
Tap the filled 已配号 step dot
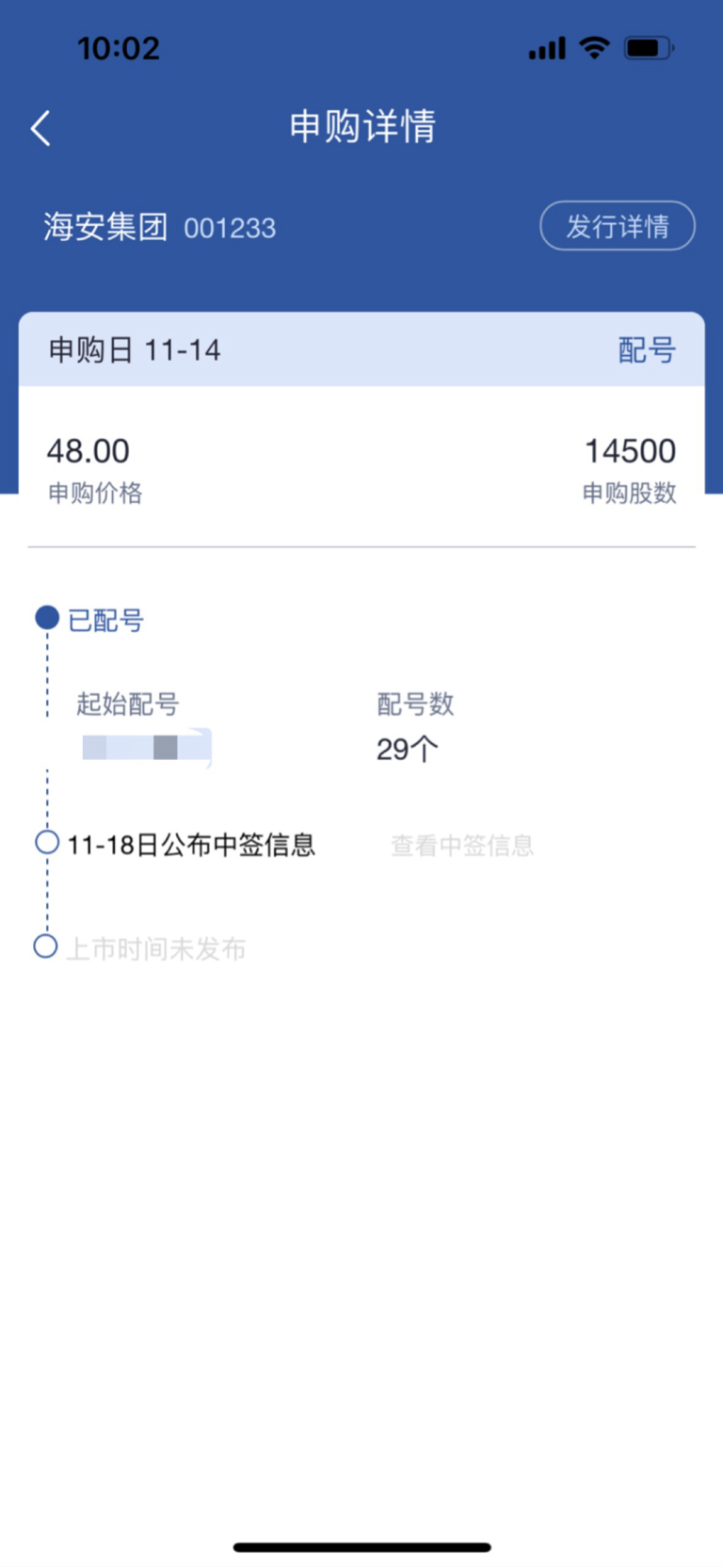[x=47, y=618]
